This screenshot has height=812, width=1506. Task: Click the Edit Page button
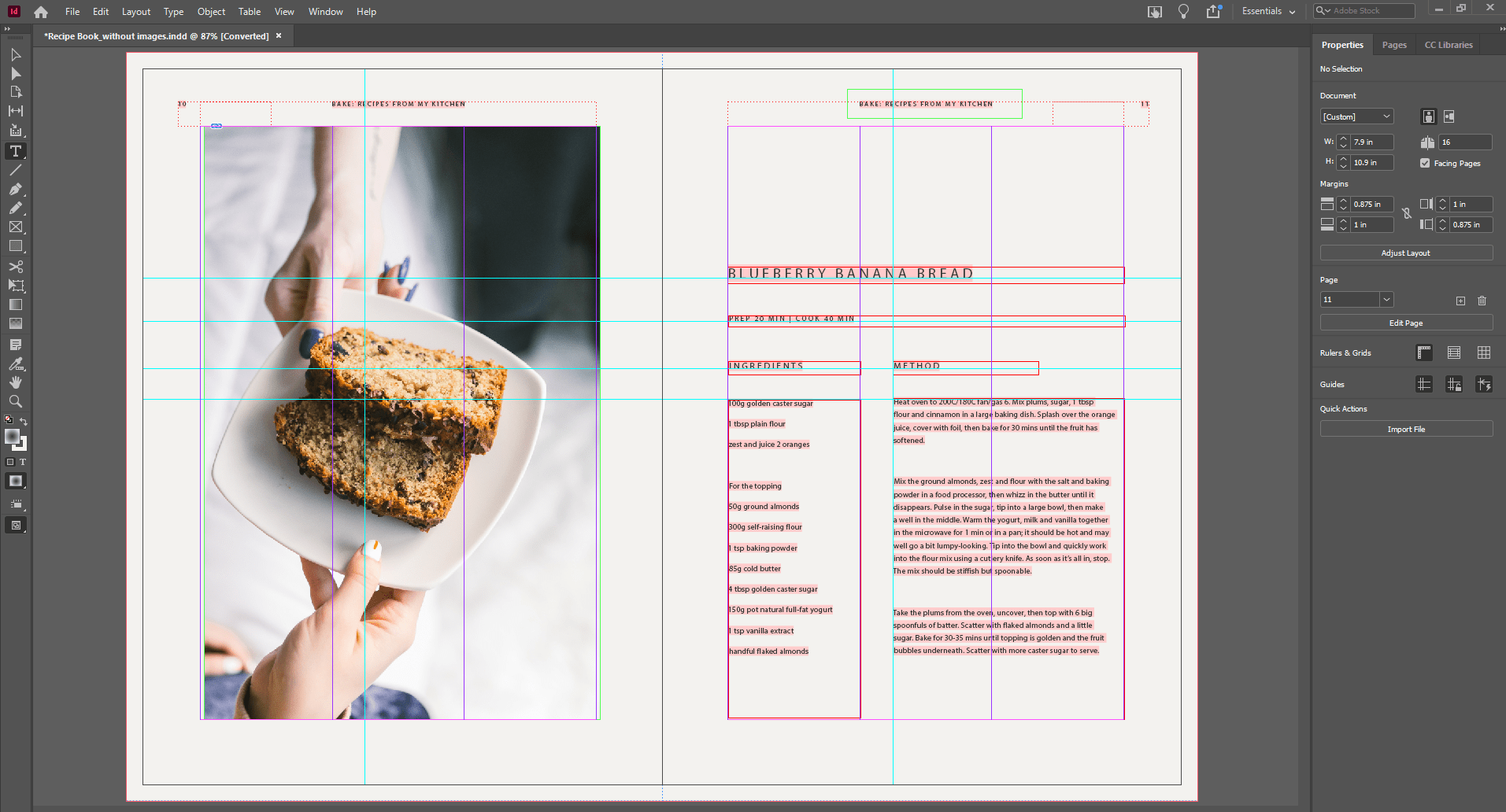(1406, 323)
